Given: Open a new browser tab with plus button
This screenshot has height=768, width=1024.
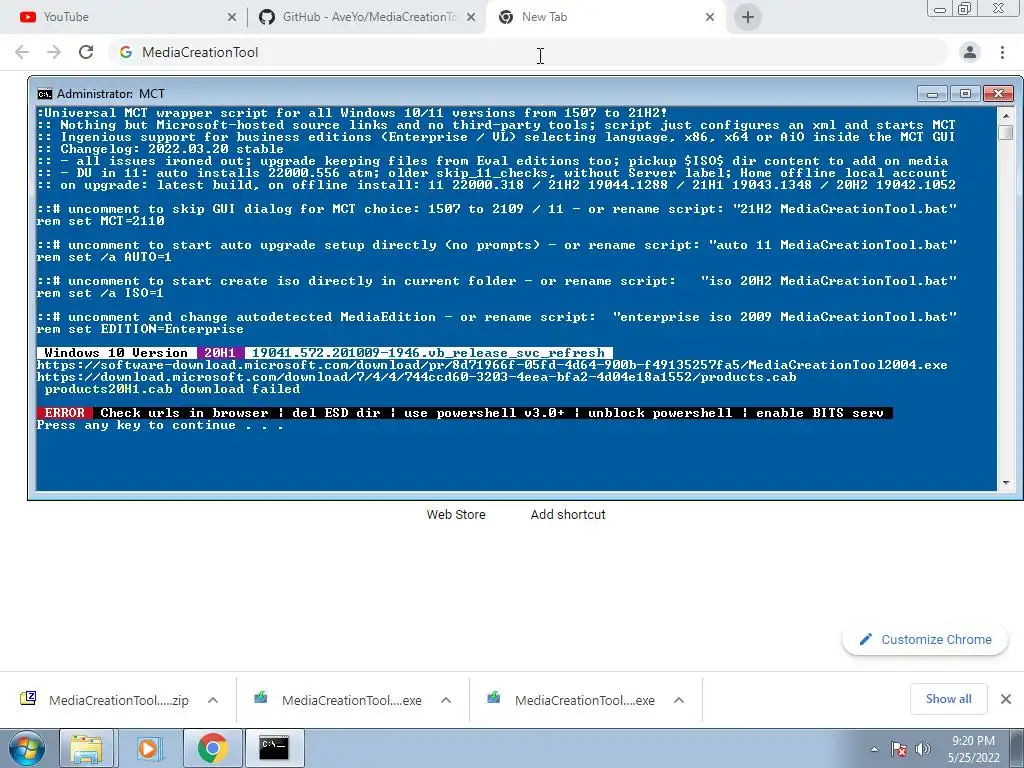Looking at the screenshot, I should click(x=748, y=17).
